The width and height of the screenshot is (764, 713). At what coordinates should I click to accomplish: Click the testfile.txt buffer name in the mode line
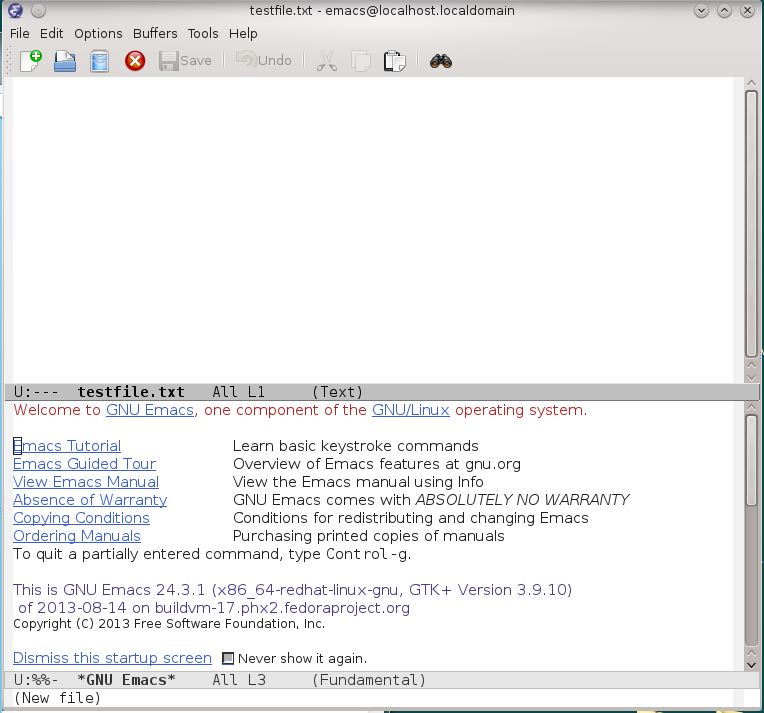pos(131,392)
